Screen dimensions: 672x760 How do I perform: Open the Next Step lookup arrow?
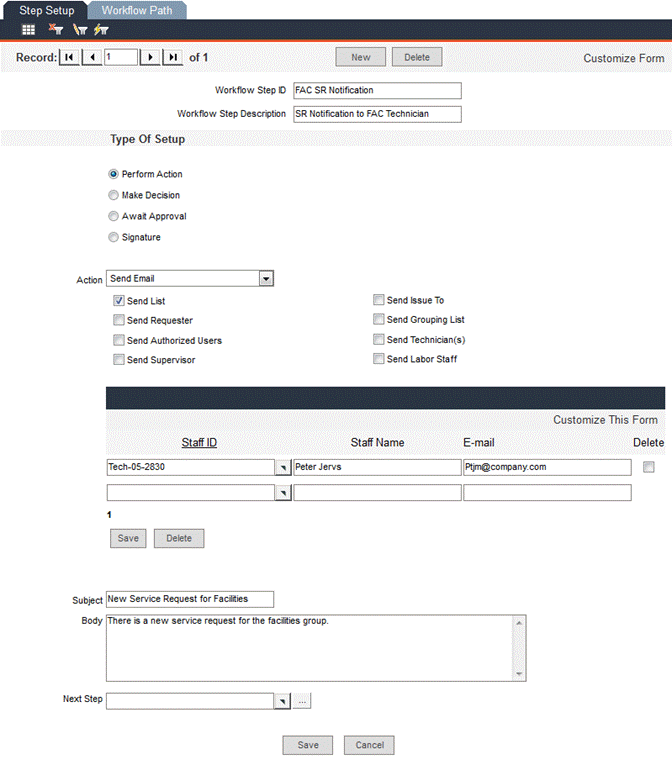283,701
